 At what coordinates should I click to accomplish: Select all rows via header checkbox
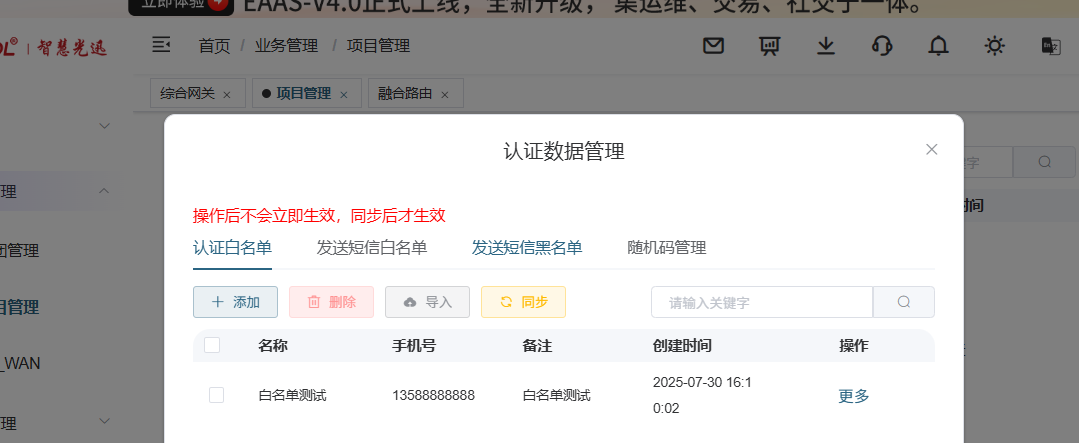(212, 346)
